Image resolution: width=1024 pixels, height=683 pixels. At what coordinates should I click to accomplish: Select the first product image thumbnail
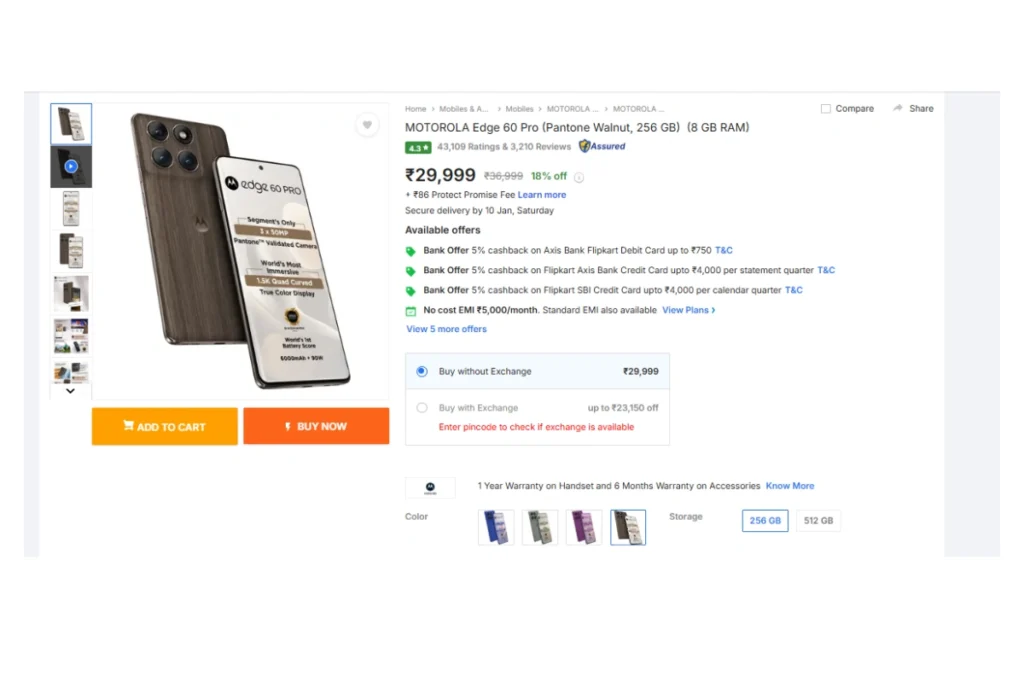[71, 124]
